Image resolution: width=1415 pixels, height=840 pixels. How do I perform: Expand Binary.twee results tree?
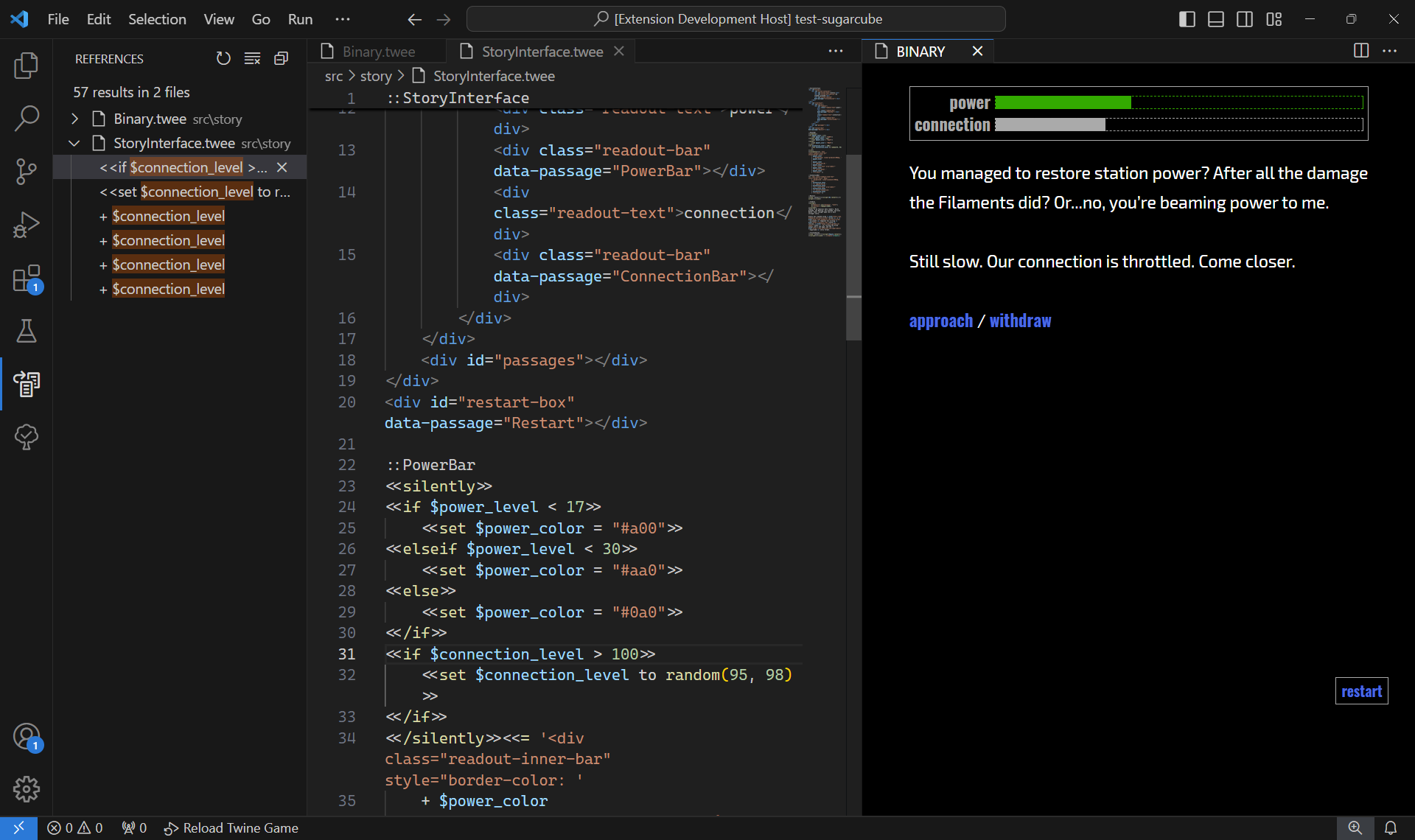74,119
